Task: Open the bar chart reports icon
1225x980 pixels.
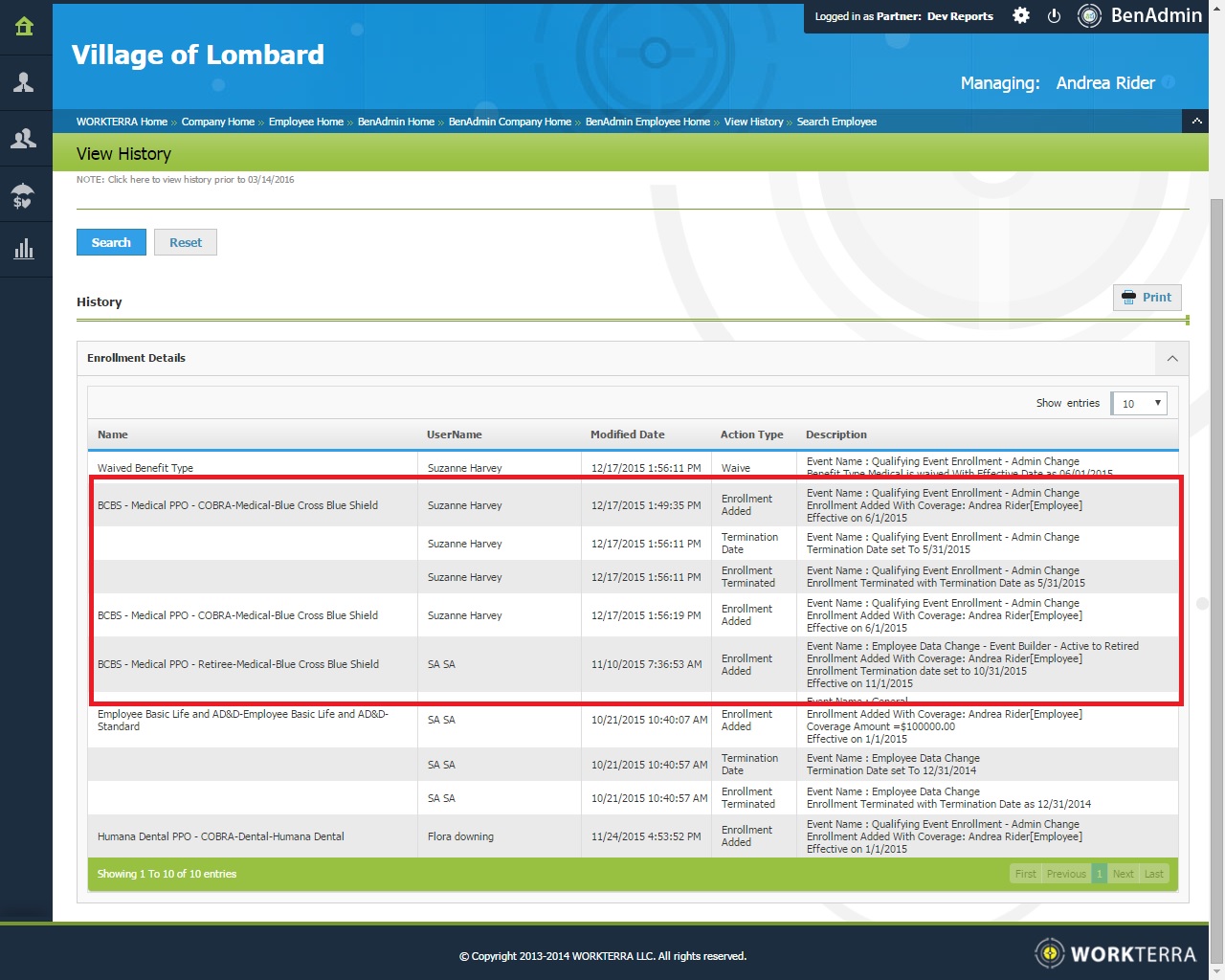Action: click(24, 250)
